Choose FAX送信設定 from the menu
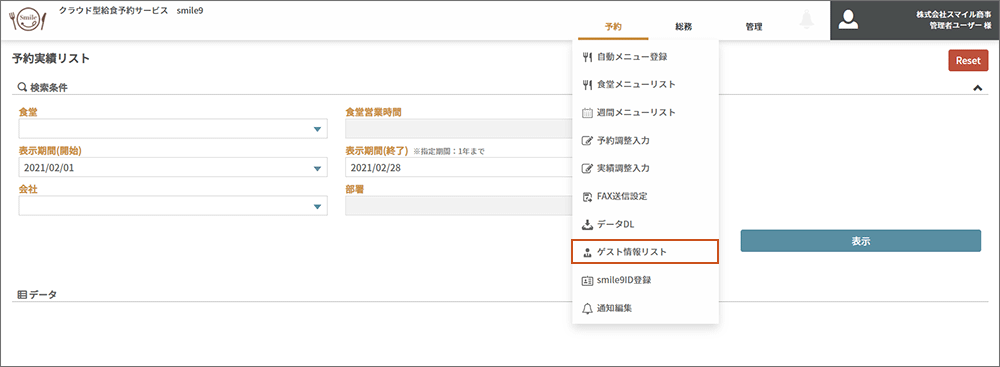 (645, 196)
